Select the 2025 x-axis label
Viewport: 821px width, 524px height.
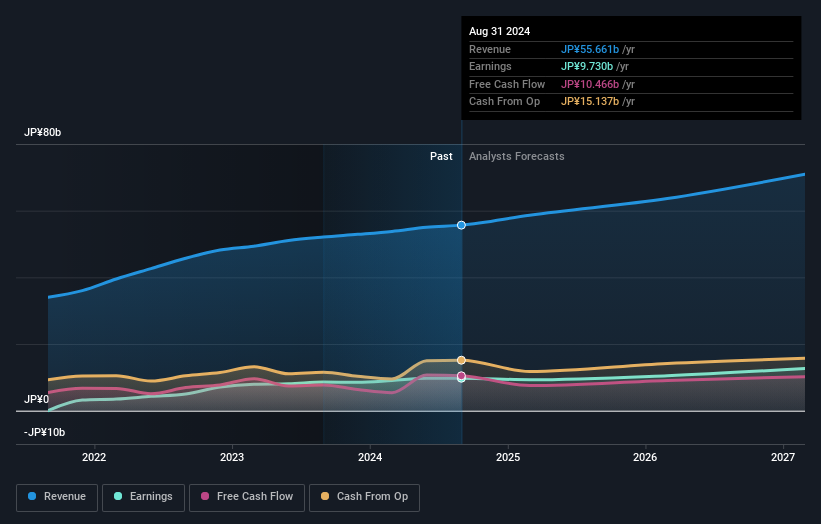[508, 457]
